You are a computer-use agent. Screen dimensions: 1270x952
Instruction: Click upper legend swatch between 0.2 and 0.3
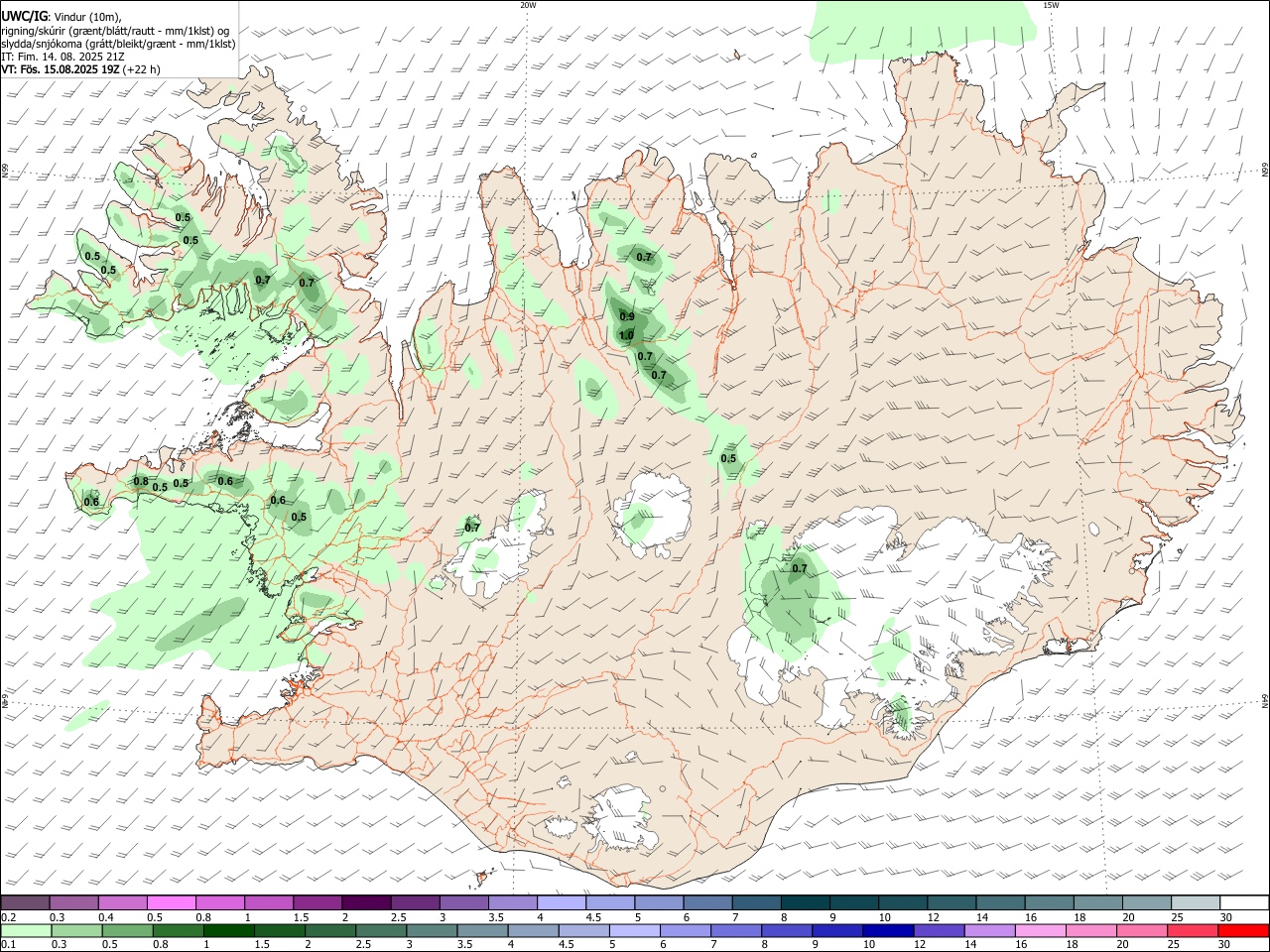(x=26, y=902)
